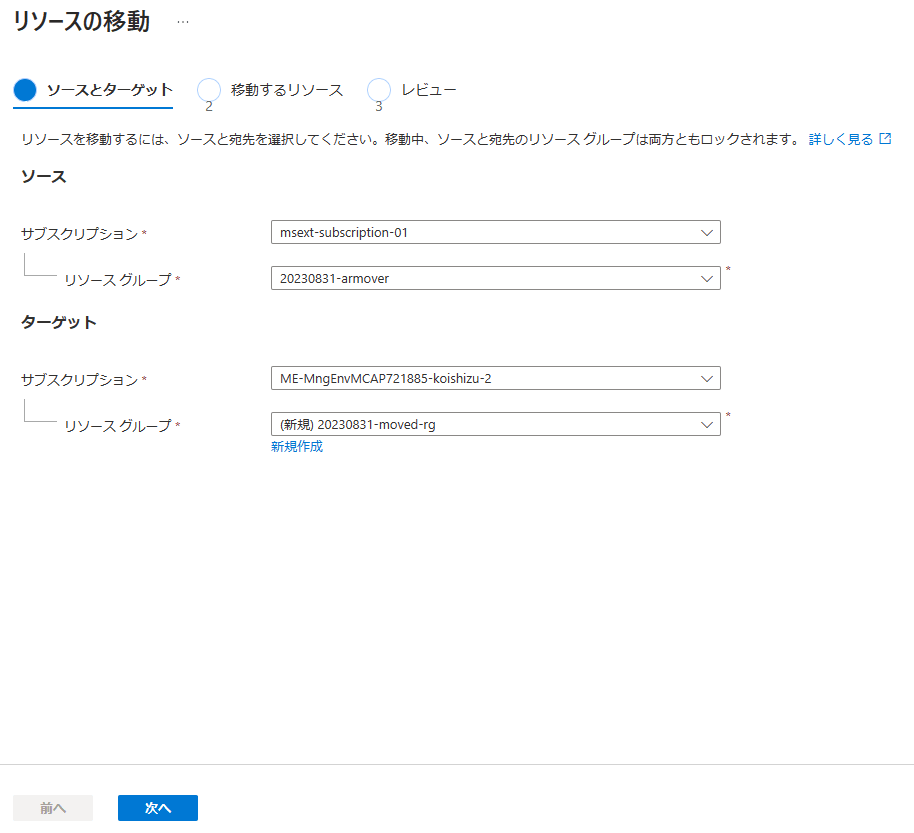Click the ターゲット section heading
Image resolution: width=914 pixels, height=833 pixels.
click(59, 322)
